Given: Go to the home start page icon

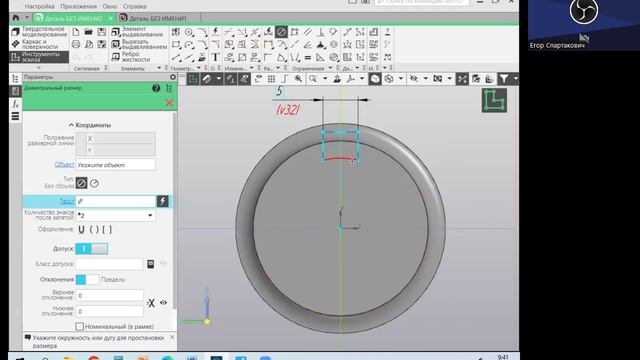Looking at the screenshot, I should pyautogui.click(x=16, y=18).
